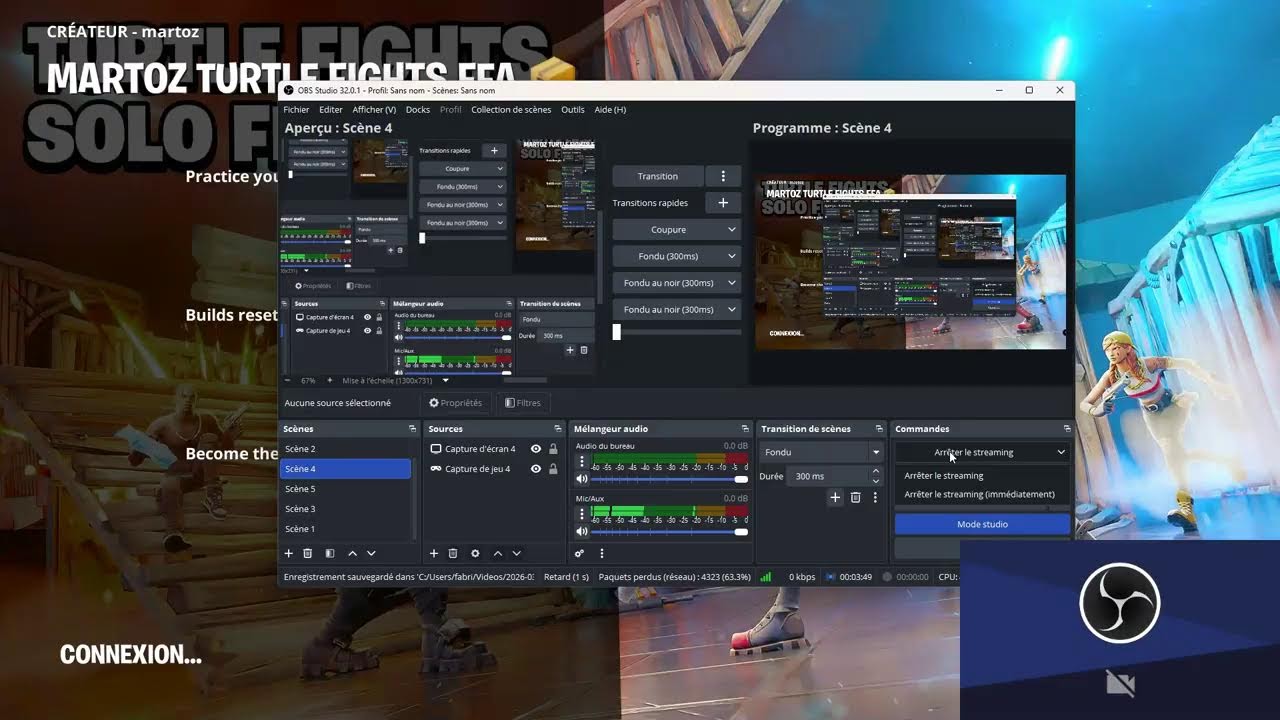Click the Propriétés button
Image resolution: width=1280 pixels, height=720 pixels.
pos(456,403)
